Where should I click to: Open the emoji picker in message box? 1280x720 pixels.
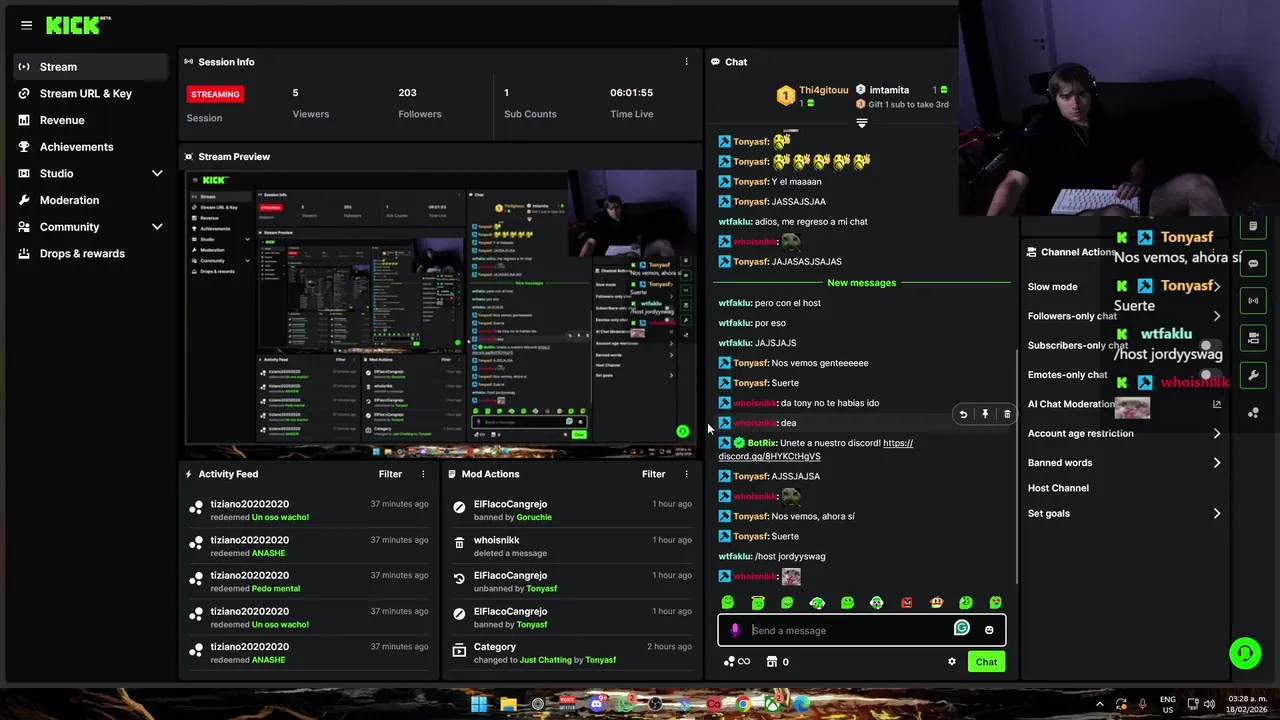[x=989, y=630]
